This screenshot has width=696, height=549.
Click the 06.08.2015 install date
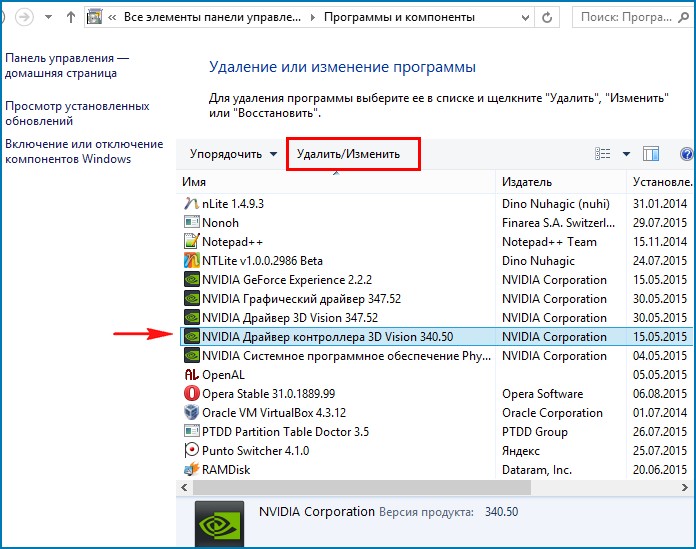click(660, 394)
